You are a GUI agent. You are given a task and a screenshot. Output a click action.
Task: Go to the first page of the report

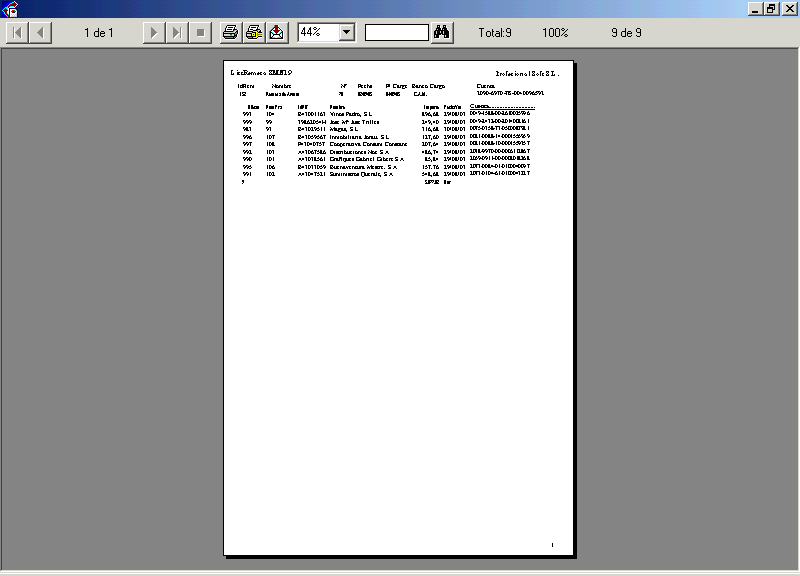tap(18, 33)
